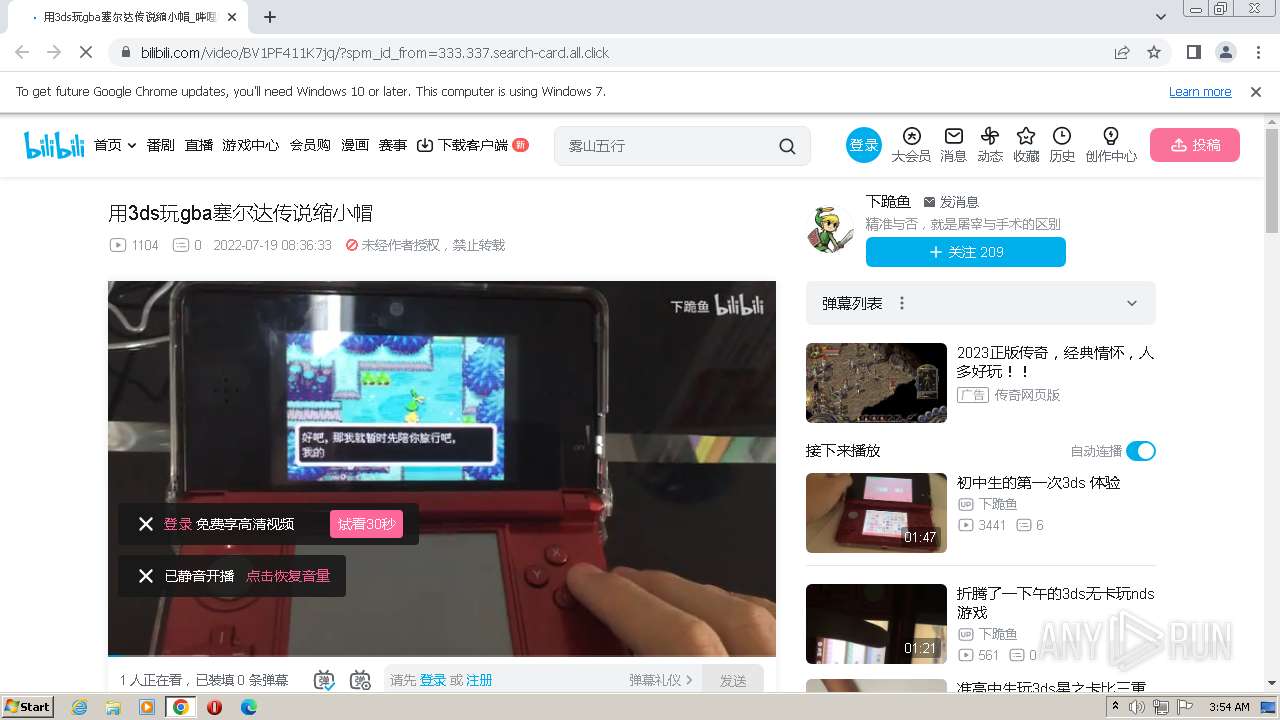Screen dimensions: 1280x720
Task: Open File Explorer folder taskbar icon
Action: pos(113,707)
